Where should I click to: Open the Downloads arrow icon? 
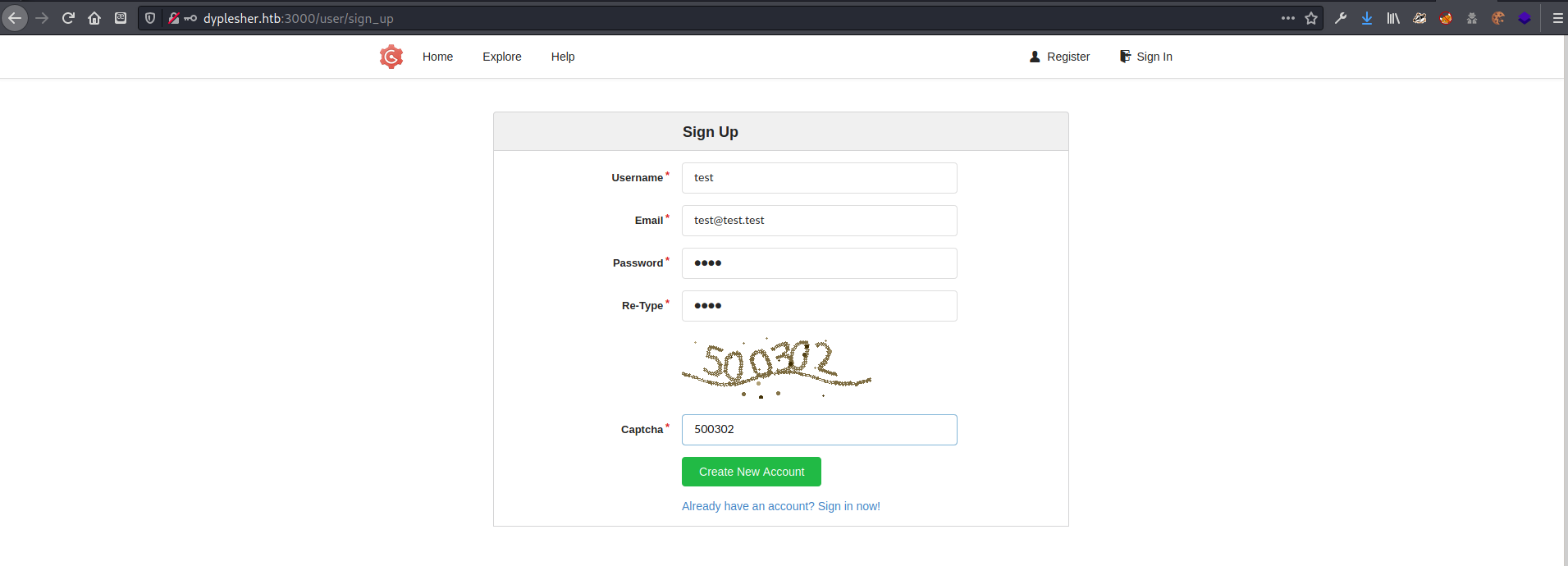(x=1367, y=18)
